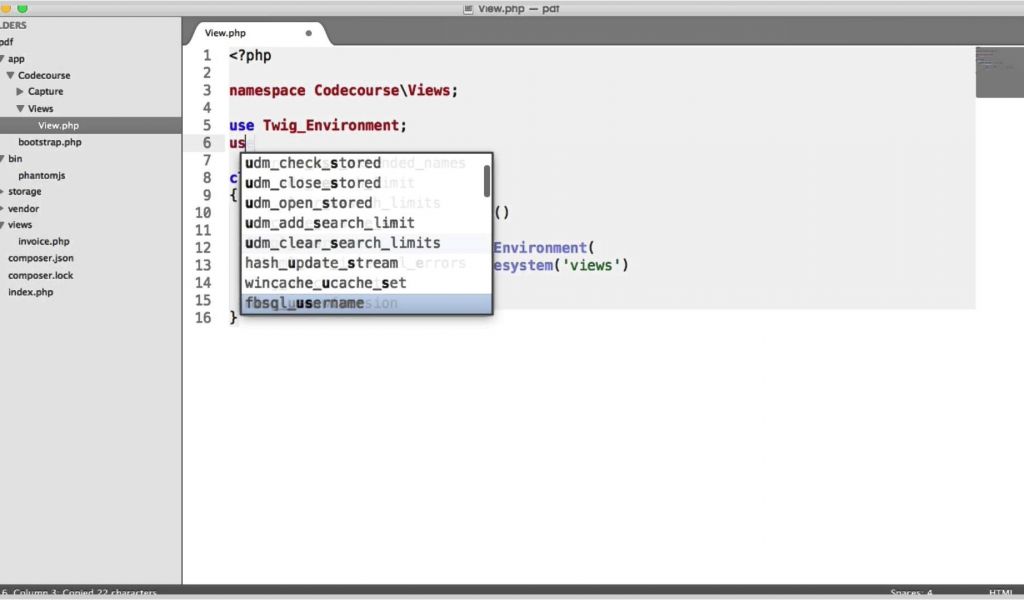Select the storage folder
Screen dimensions: 1024x600
[24, 191]
